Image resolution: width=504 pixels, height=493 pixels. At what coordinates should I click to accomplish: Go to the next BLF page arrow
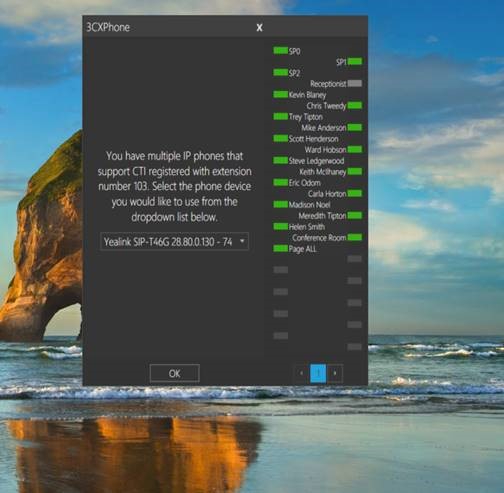pyautogui.click(x=335, y=373)
